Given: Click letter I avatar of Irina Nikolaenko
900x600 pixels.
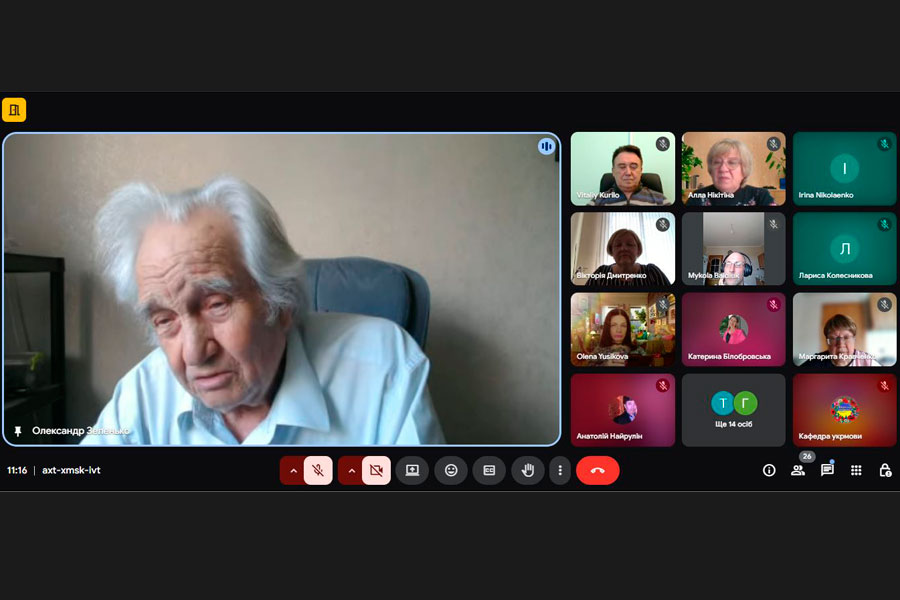Looking at the screenshot, I should tap(844, 168).
